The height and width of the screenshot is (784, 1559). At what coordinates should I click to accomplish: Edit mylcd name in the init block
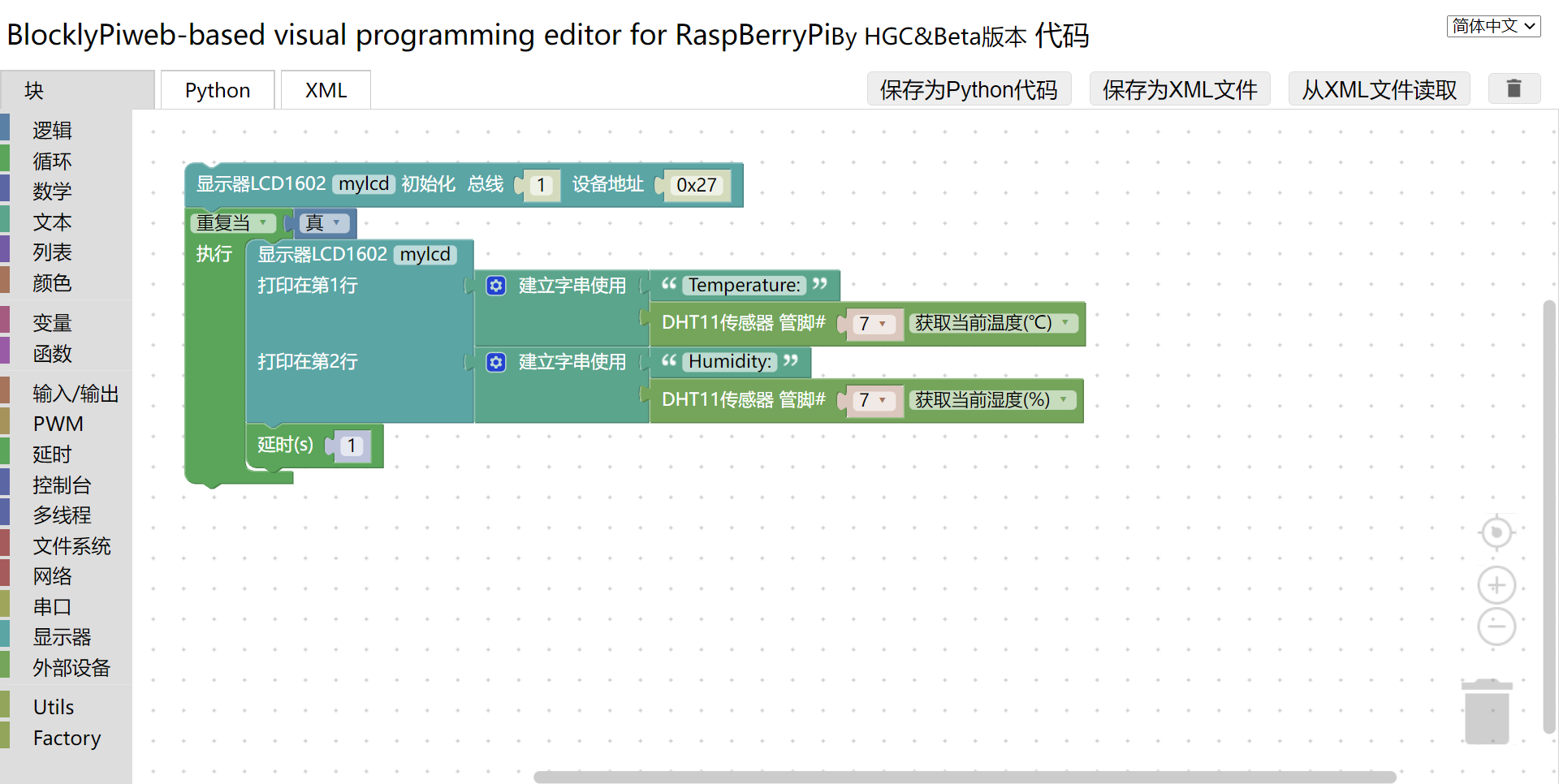[363, 184]
